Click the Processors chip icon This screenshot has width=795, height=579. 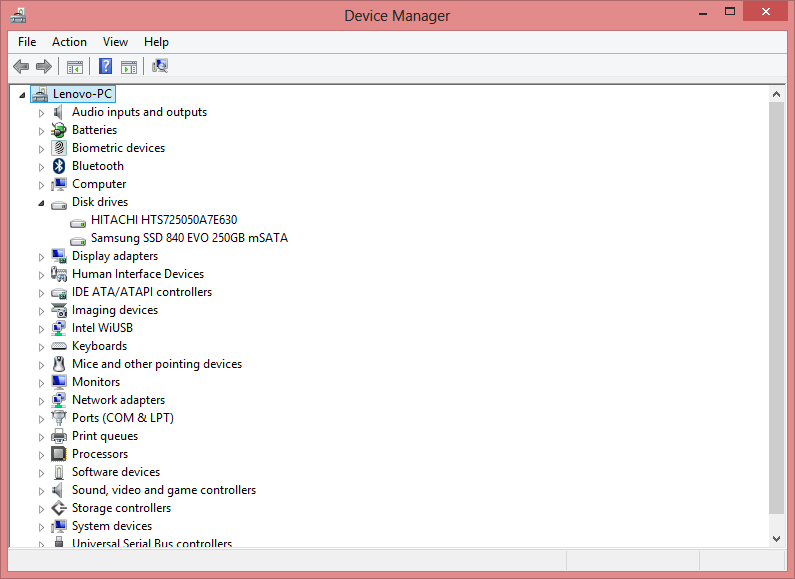click(x=59, y=454)
